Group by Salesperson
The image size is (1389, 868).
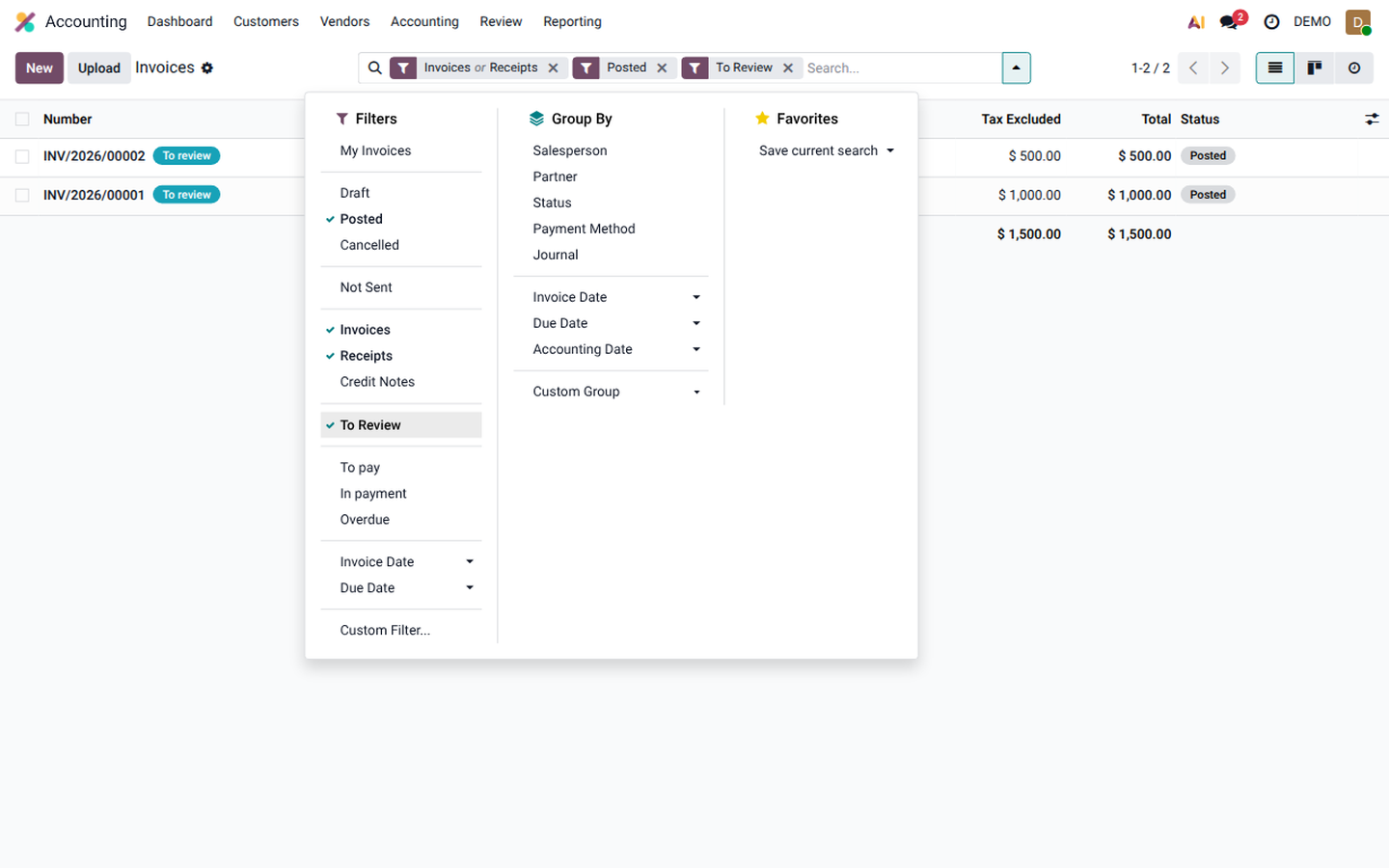pyautogui.click(x=611, y=150)
